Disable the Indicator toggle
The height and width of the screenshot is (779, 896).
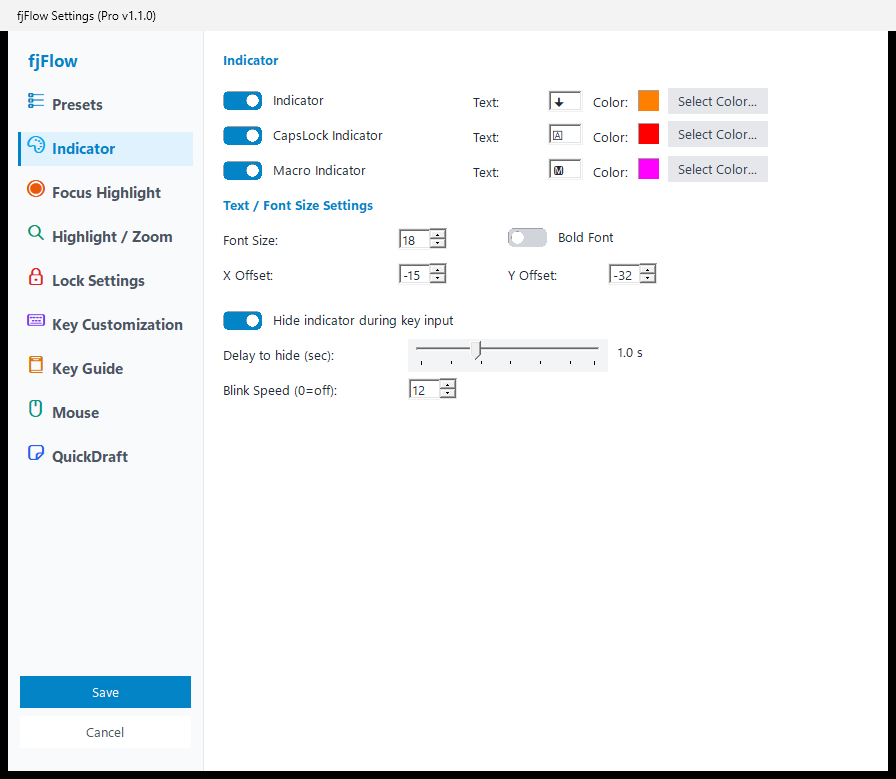pos(242,101)
